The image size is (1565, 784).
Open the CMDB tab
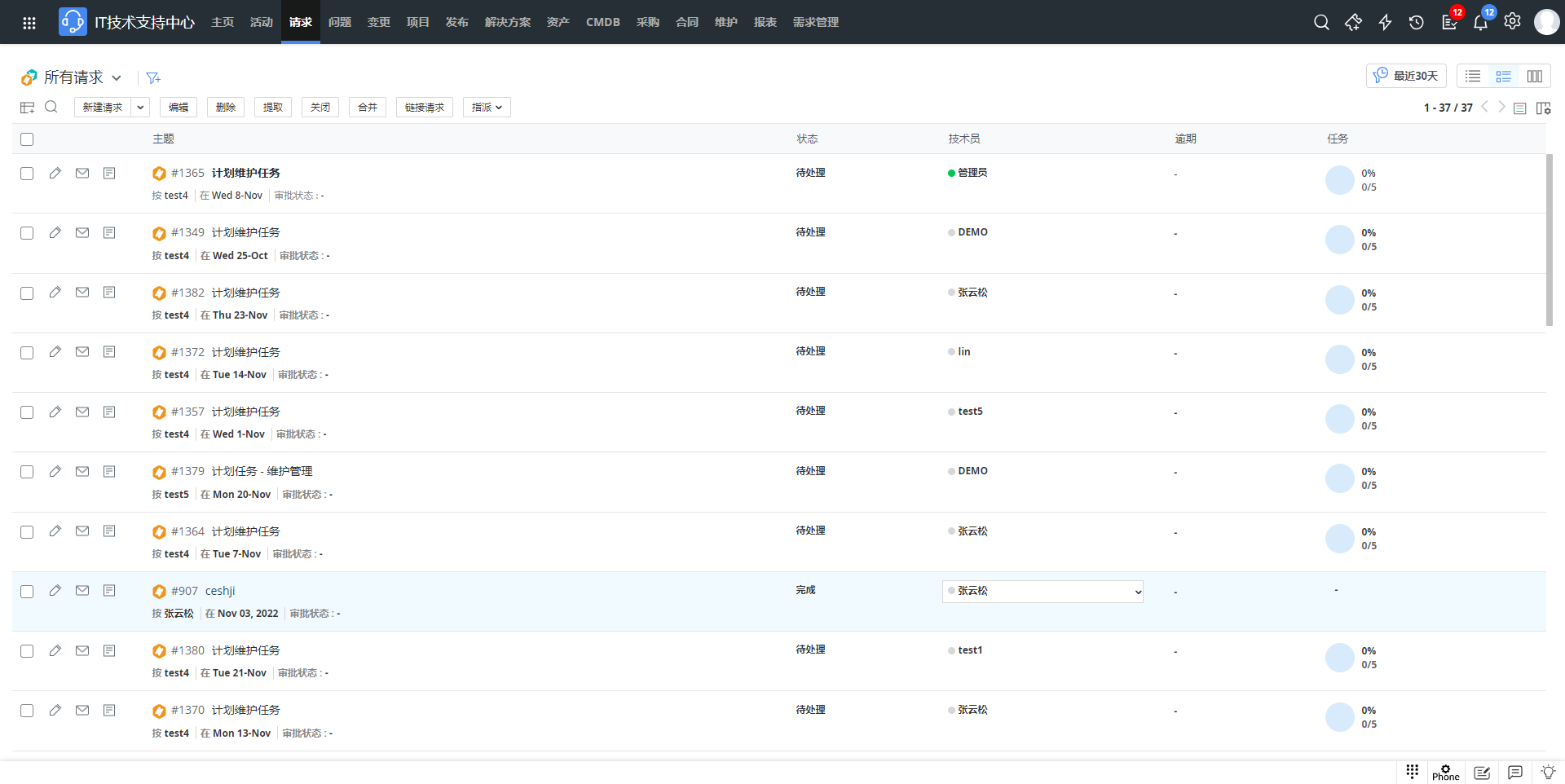[x=603, y=22]
